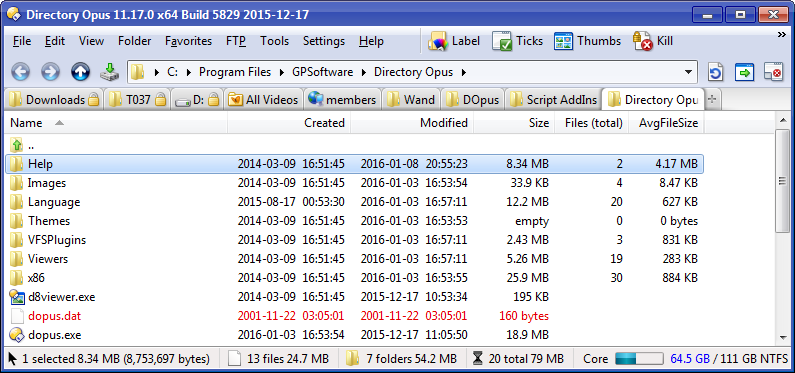Select GPSoftware in the path bar
Screen dimensions: 795x373
pos(322,72)
